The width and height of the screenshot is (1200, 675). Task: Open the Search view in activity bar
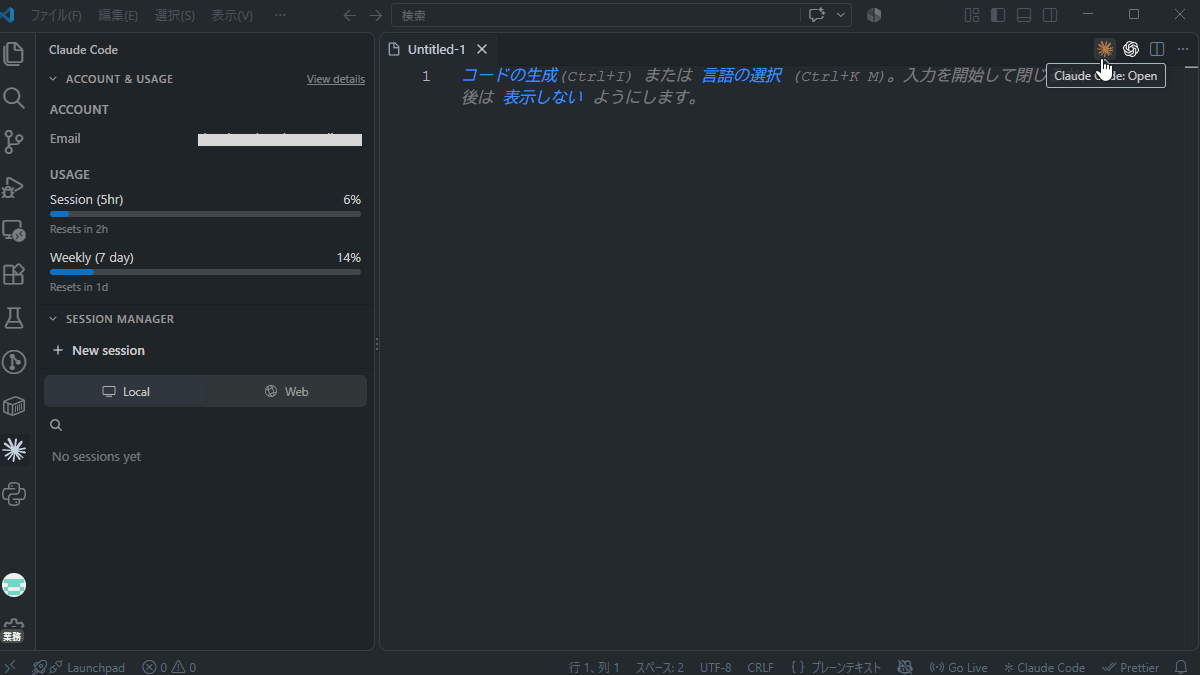[x=14, y=97]
